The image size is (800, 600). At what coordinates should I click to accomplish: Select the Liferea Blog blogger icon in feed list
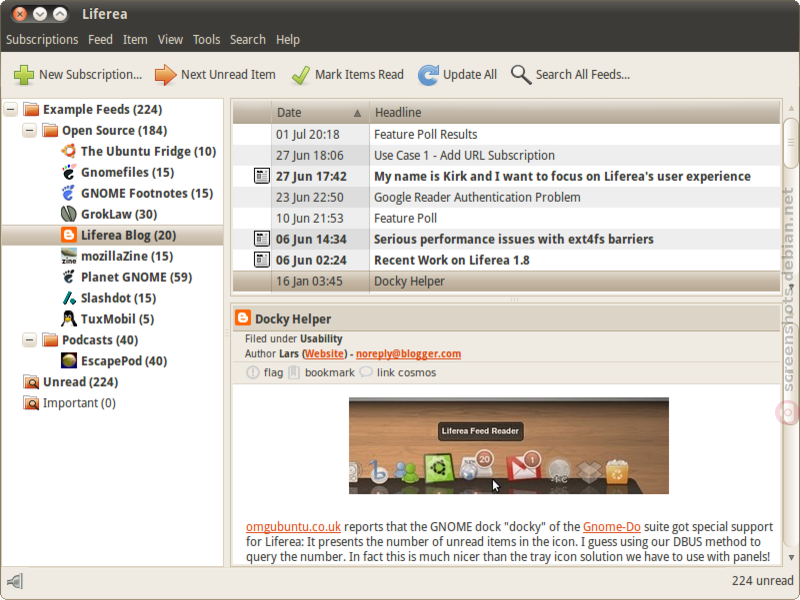[x=69, y=235]
